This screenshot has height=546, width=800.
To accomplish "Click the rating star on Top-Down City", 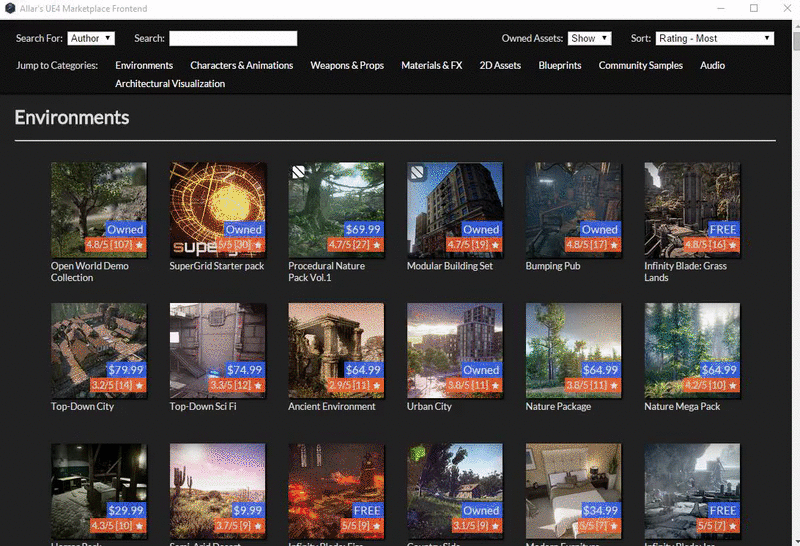I will [x=139, y=385].
